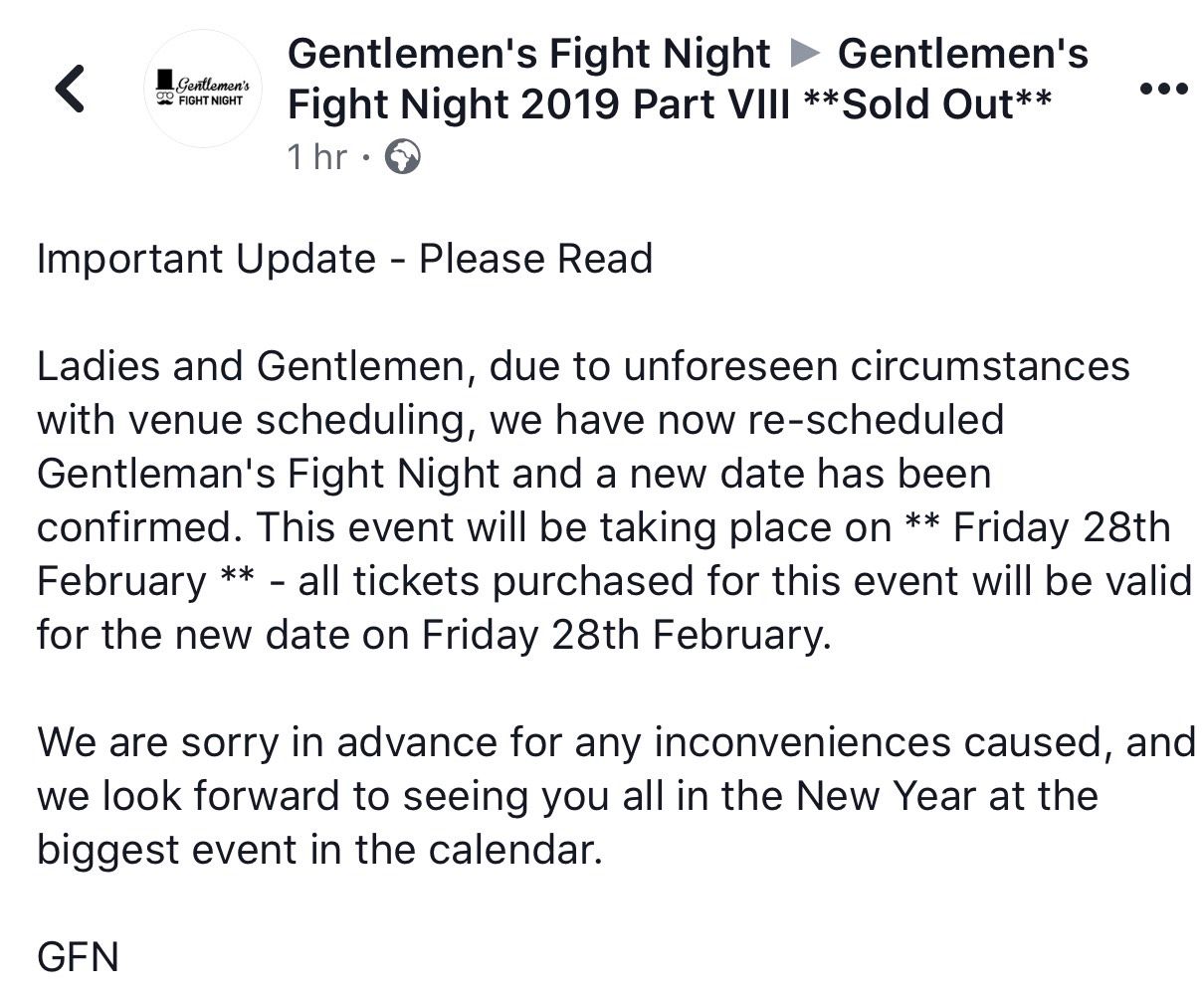Open the Gentlemen's Fight Night page name link
This screenshot has height=994, width=1204.
(x=528, y=54)
